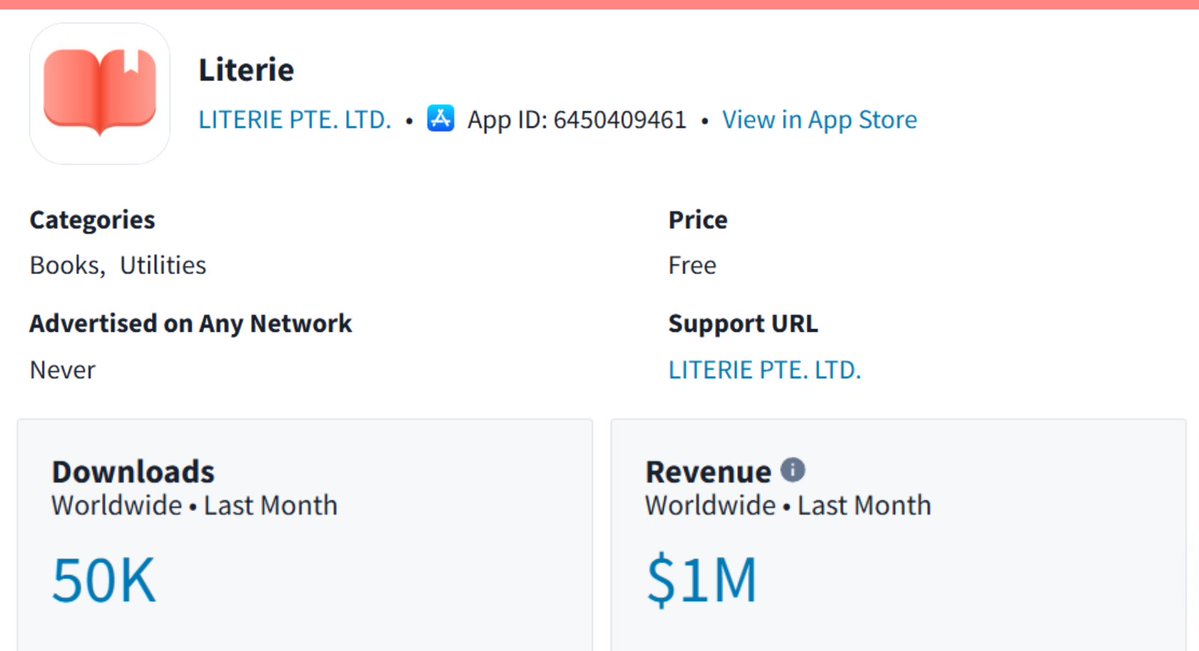Click the Free price value
The height and width of the screenshot is (651, 1199).
pyautogui.click(x=692, y=265)
